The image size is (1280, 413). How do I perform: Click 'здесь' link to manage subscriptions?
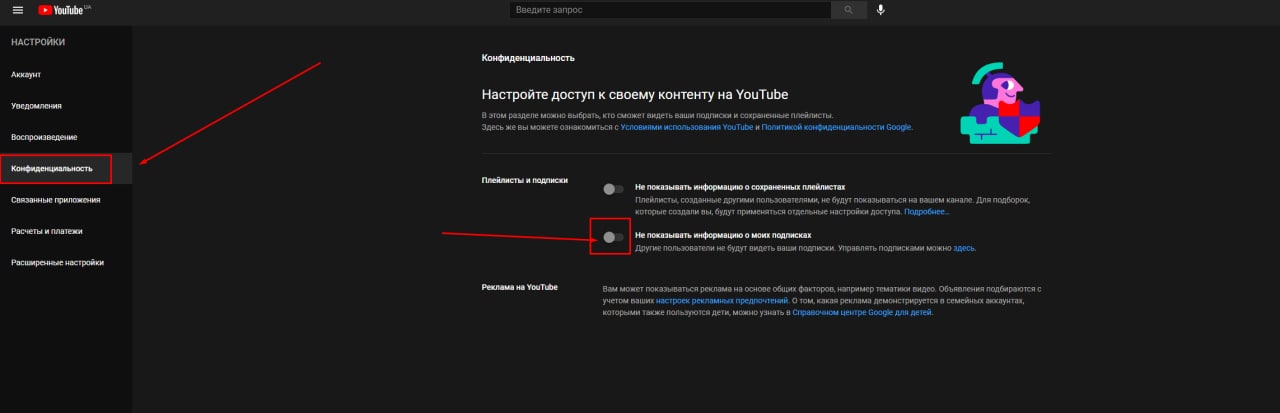[963, 247]
